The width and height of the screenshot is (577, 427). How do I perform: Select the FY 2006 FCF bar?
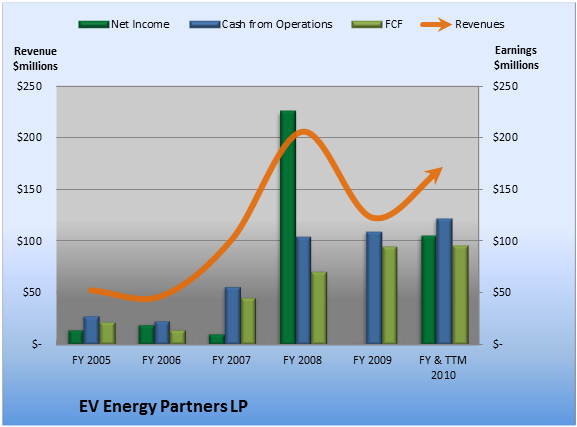[x=178, y=338]
